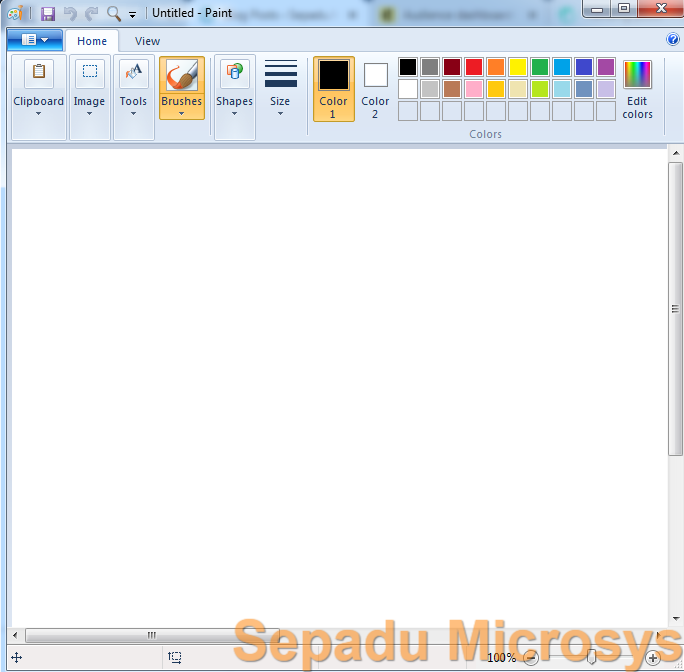Maximize the Paint window

tap(624, 9)
